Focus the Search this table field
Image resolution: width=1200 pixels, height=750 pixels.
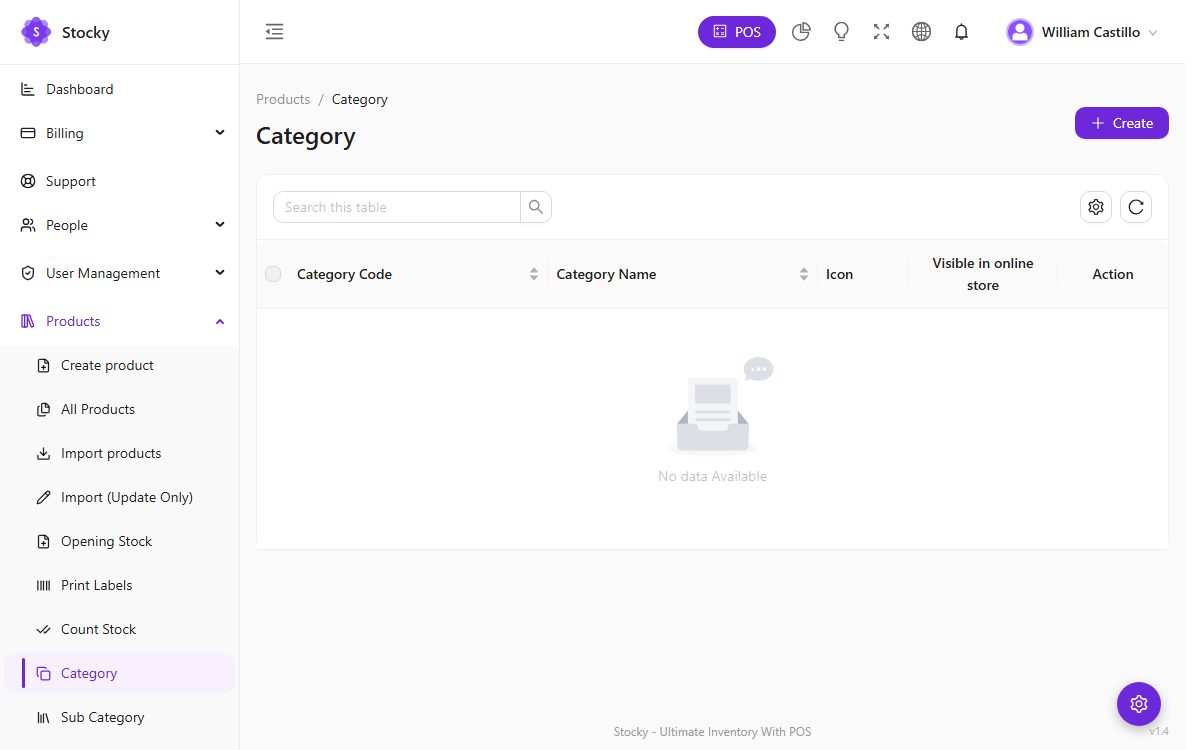396,207
